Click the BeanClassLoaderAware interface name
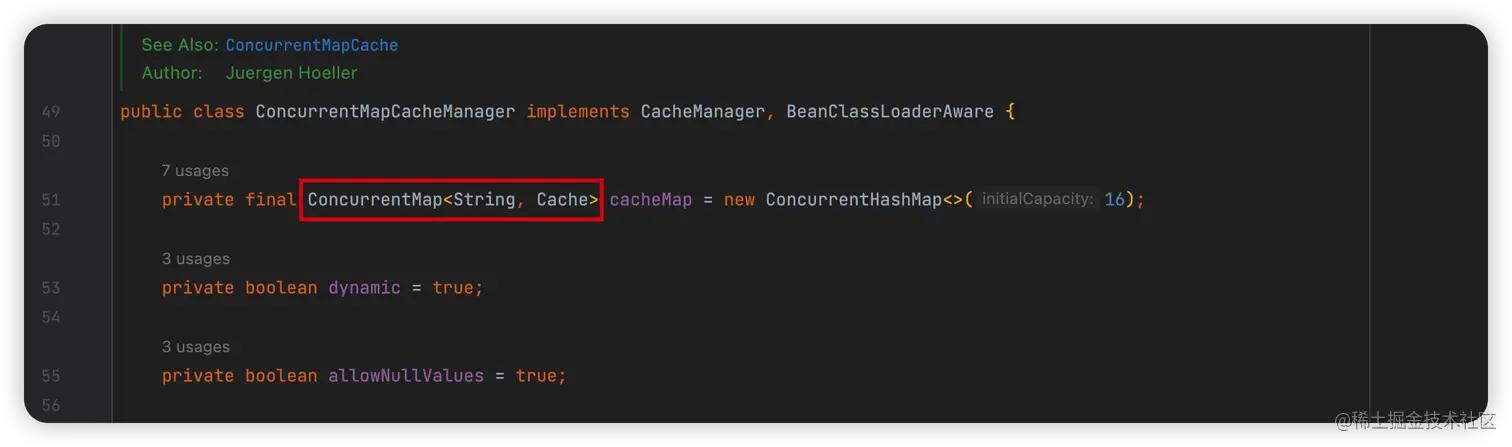 [890, 112]
